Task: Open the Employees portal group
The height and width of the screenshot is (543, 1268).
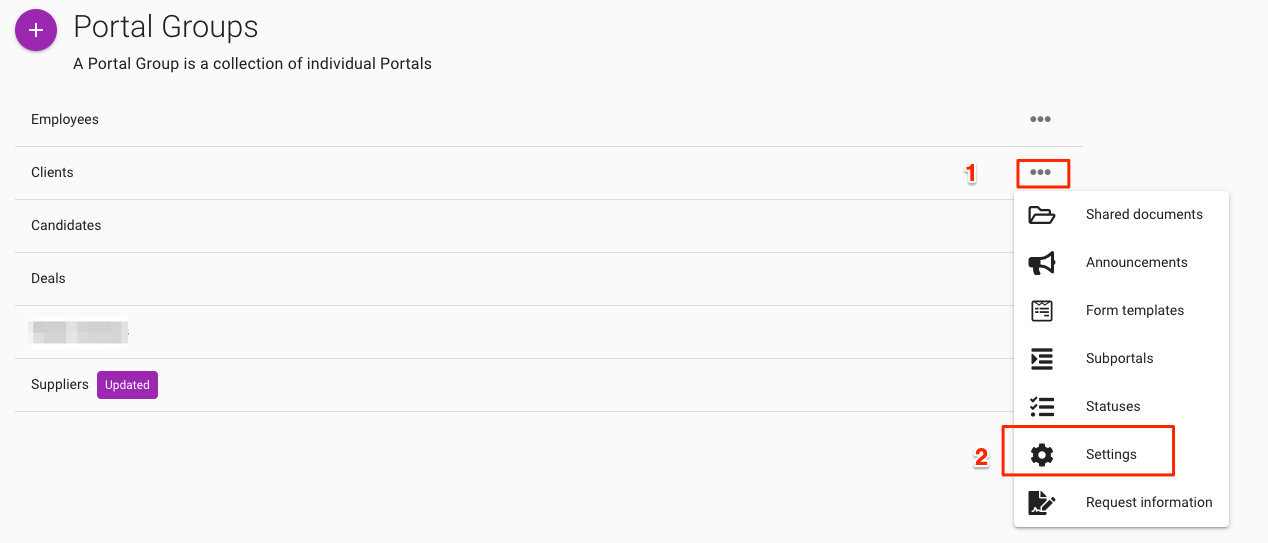Action: coord(65,120)
